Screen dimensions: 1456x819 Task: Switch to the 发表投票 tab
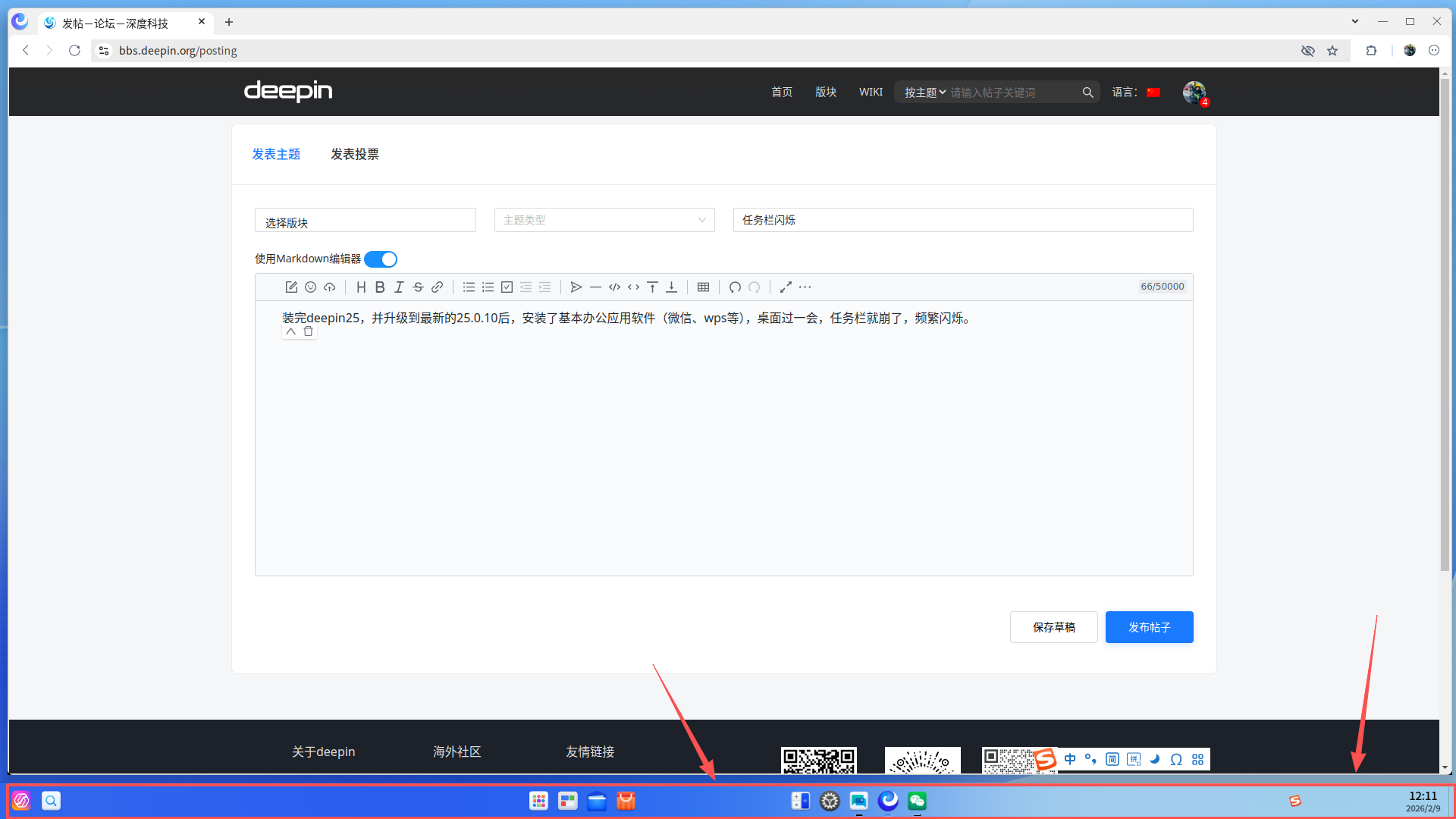point(355,154)
